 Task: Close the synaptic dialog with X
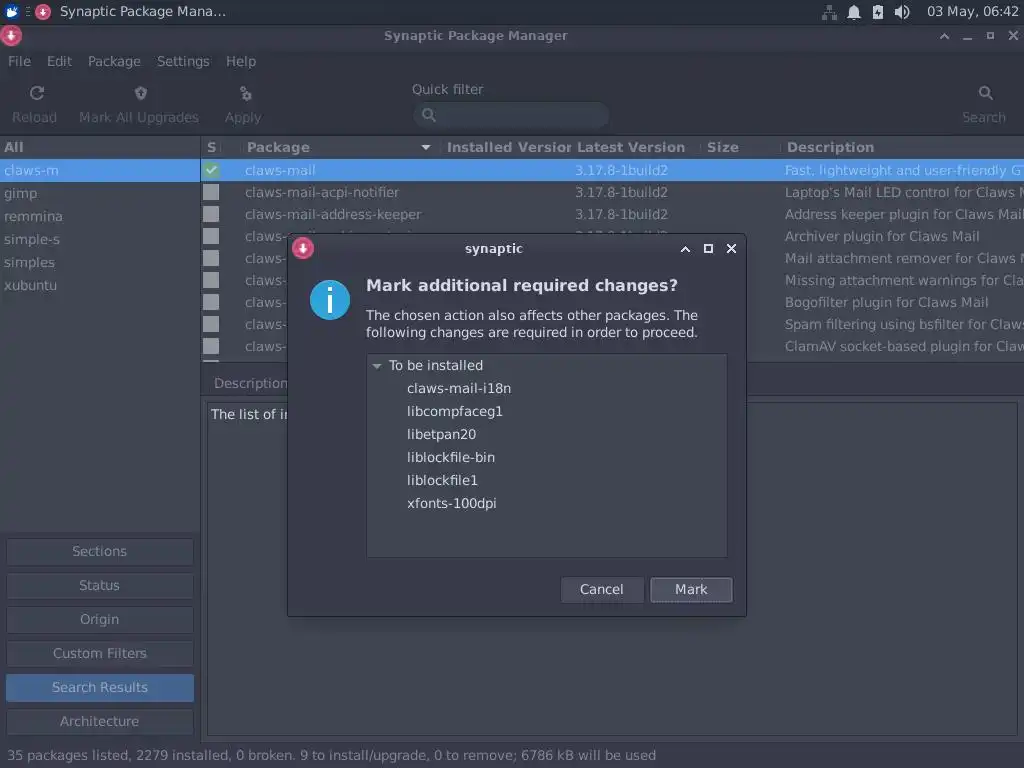[x=731, y=249]
